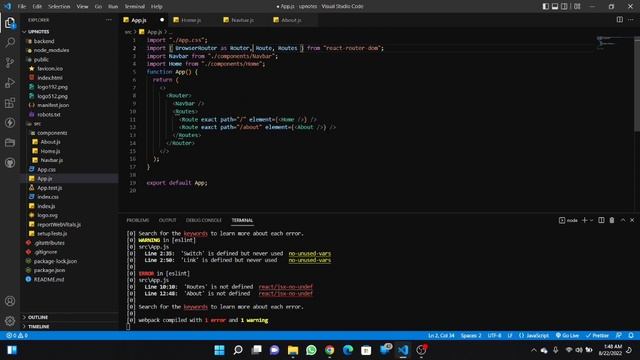The image size is (640, 360).
Task: Click the Explorer more actions ellipsis
Action: (x=109, y=20)
